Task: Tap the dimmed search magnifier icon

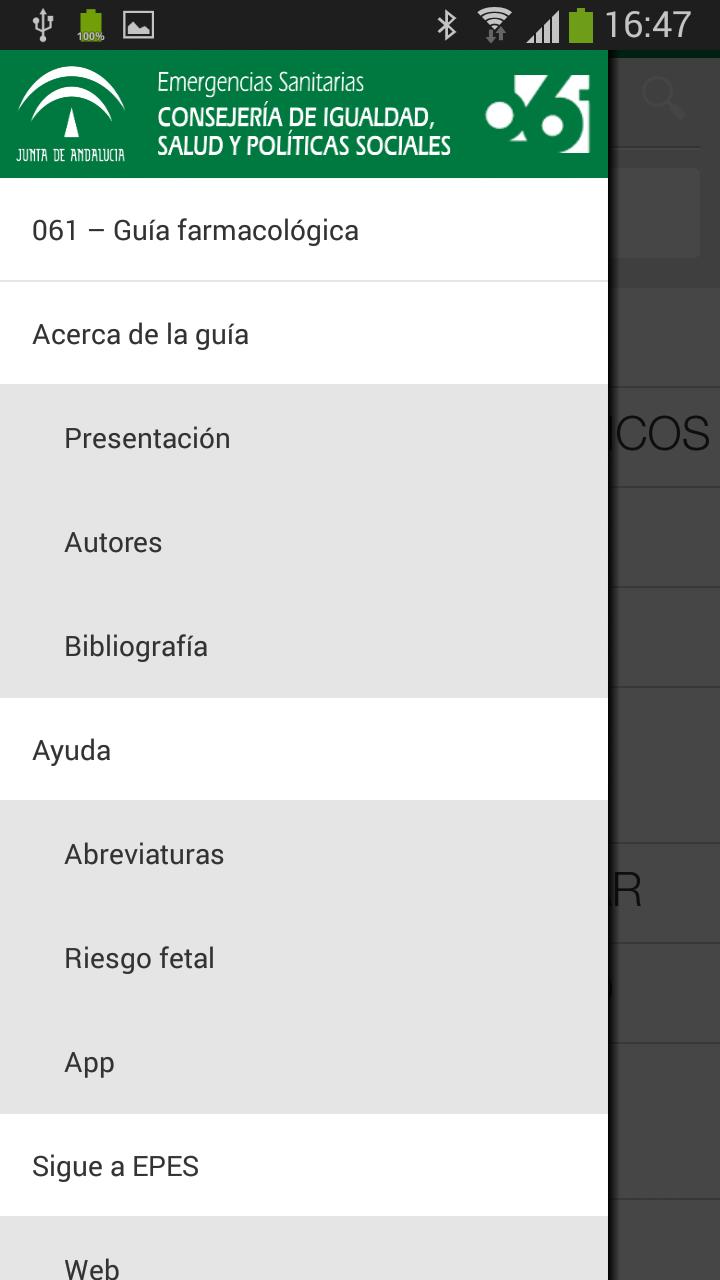Action: point(662,99)
